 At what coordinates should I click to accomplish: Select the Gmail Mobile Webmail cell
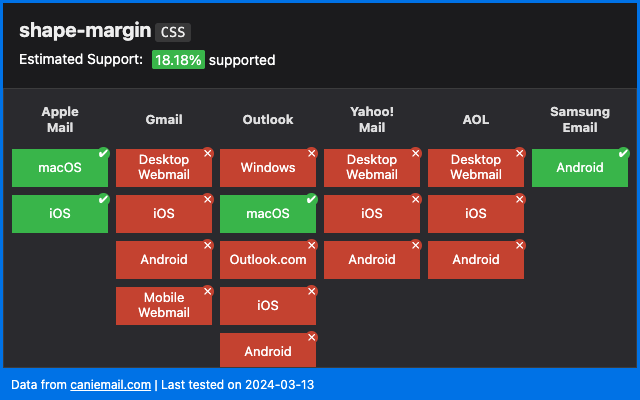pos(164,306)
